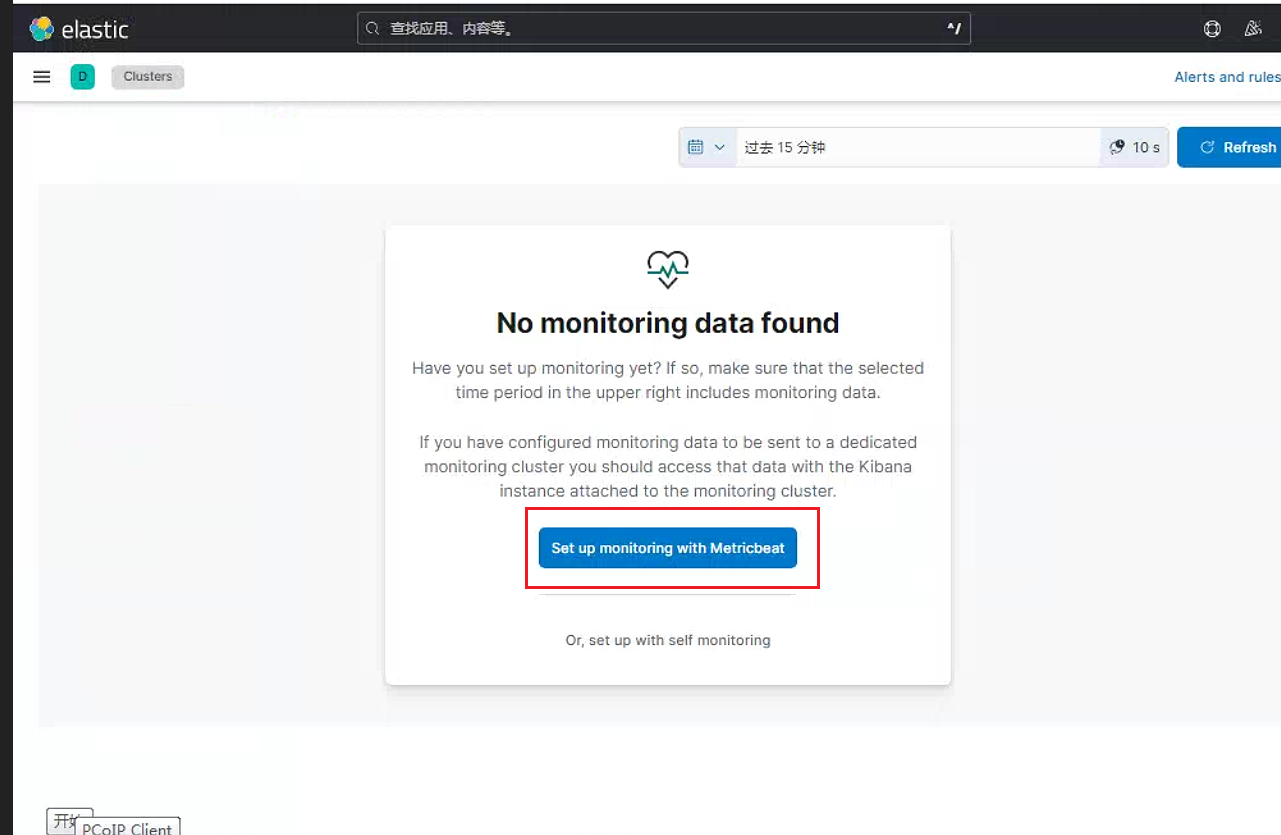Click Set up monitoring with Metricbeat
The image size is (1281, 835).
[x=668, y=548]
